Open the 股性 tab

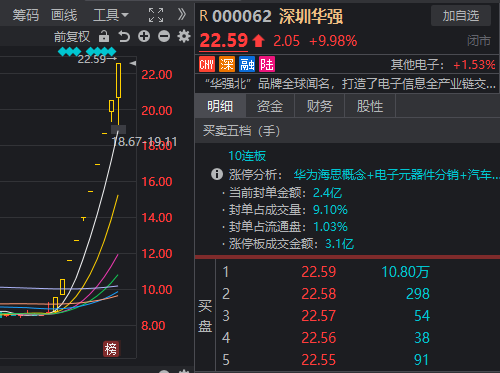370,106
